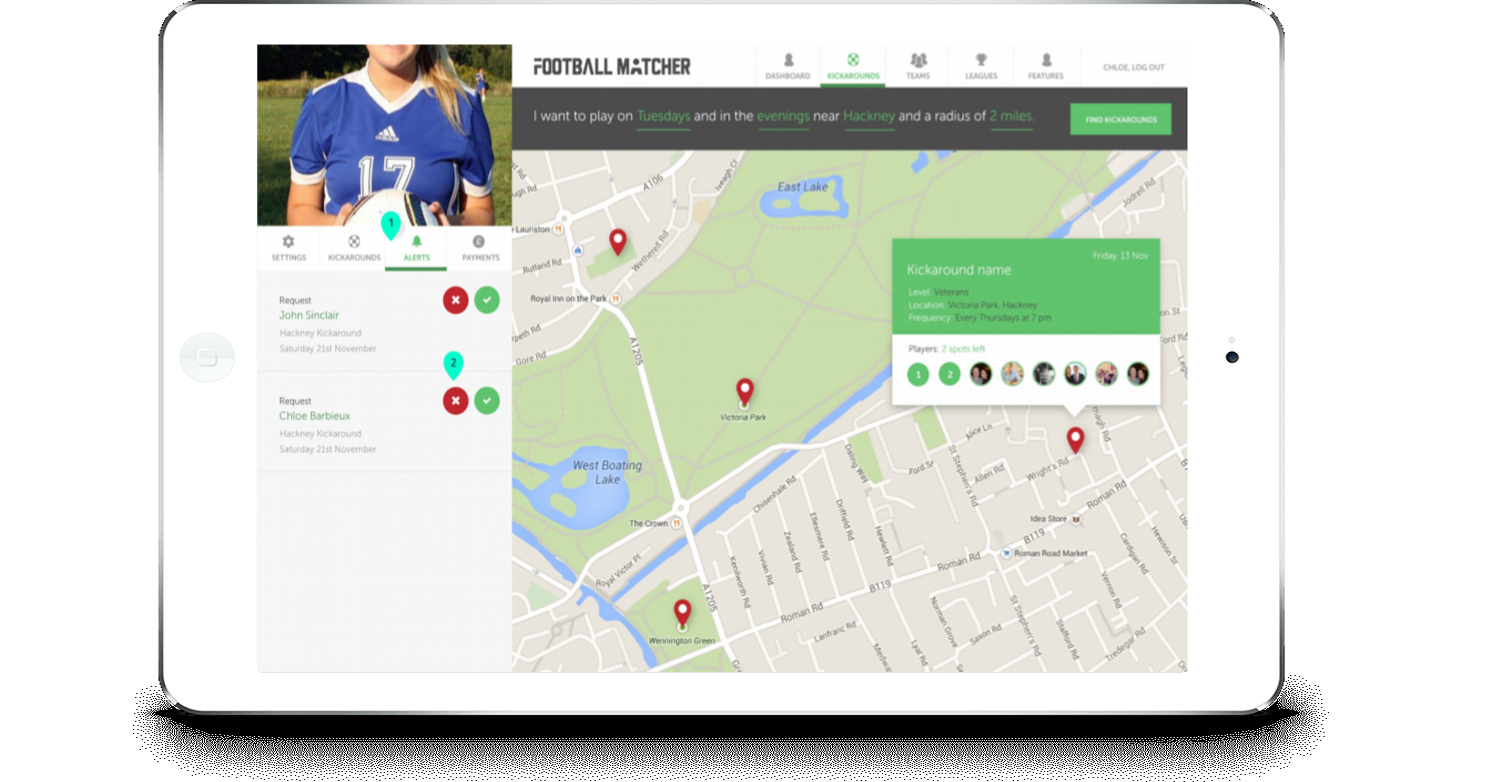Screen dimensions: 1500x782
Task: Accept Chloe Barbieux's request
Action: tap(487, 401)
